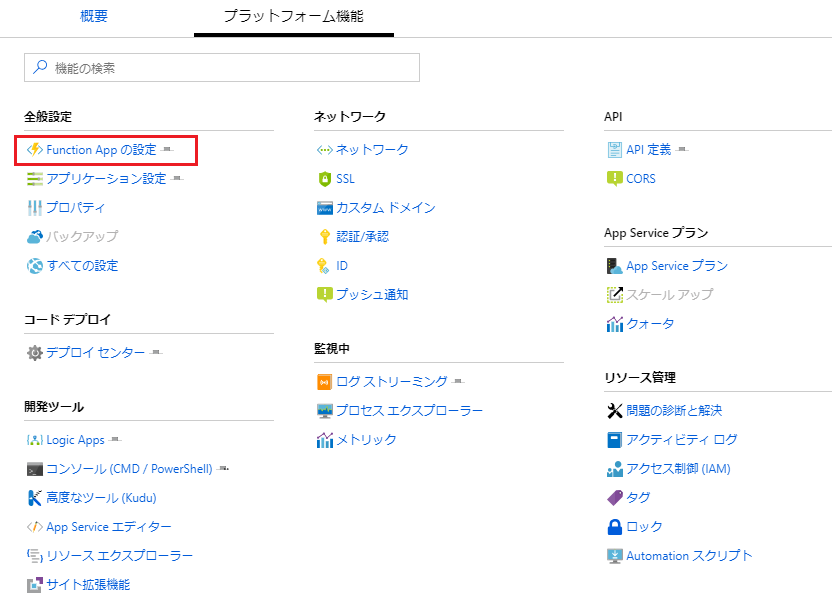Open アクセス制御 (IAM) link
832x602 pixels.
[x=679, y=469]
